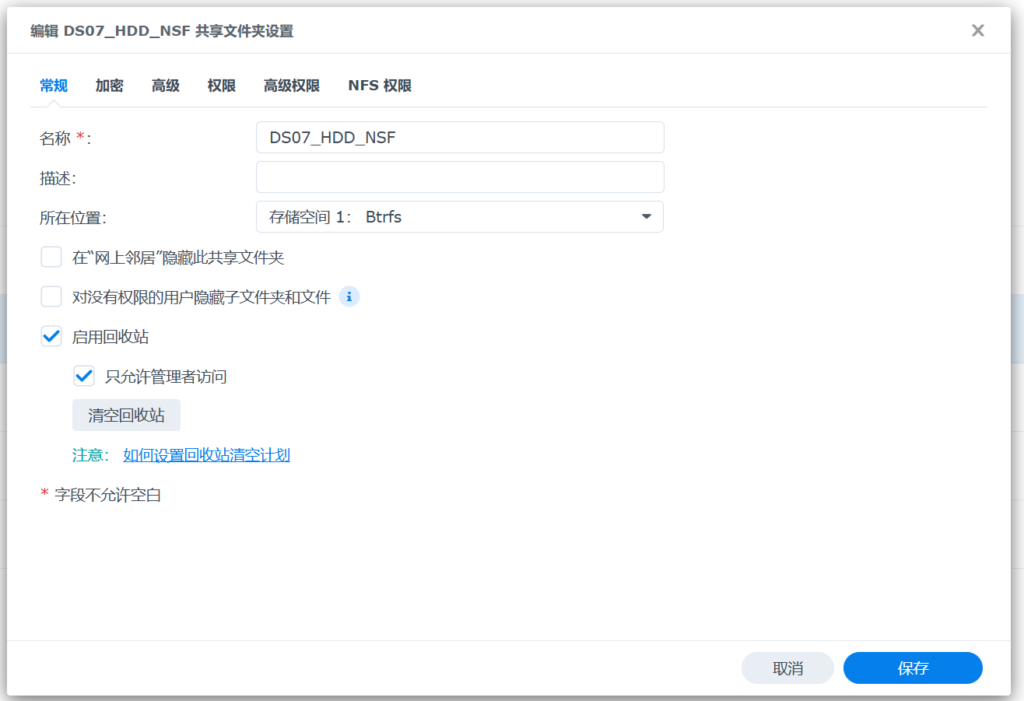Switch to the NFS 权限 tab
Image resolution: width=1024 pixels, height=701 pixels.
(x=379, y=86)
